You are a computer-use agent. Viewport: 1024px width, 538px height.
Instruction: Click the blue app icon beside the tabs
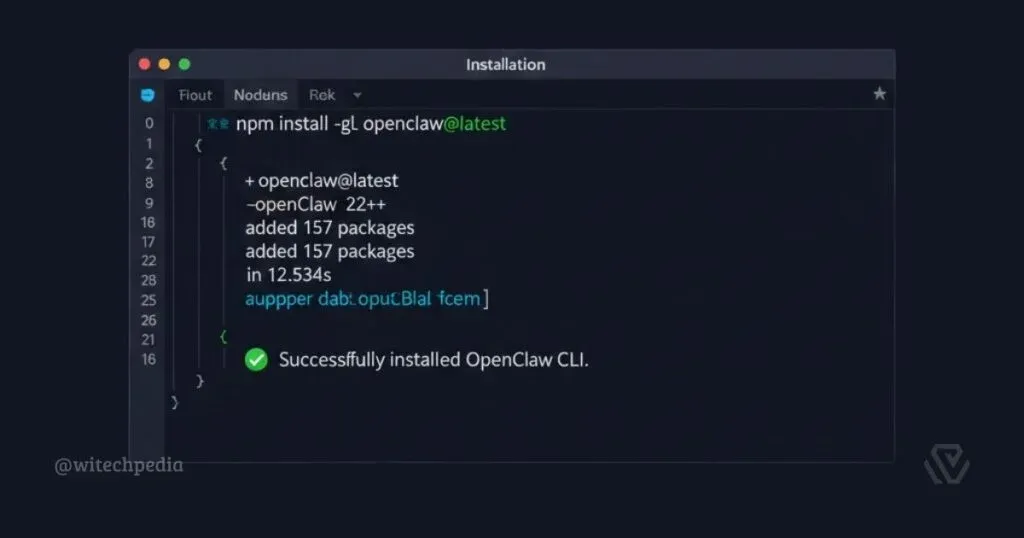(x=148, y=95)
